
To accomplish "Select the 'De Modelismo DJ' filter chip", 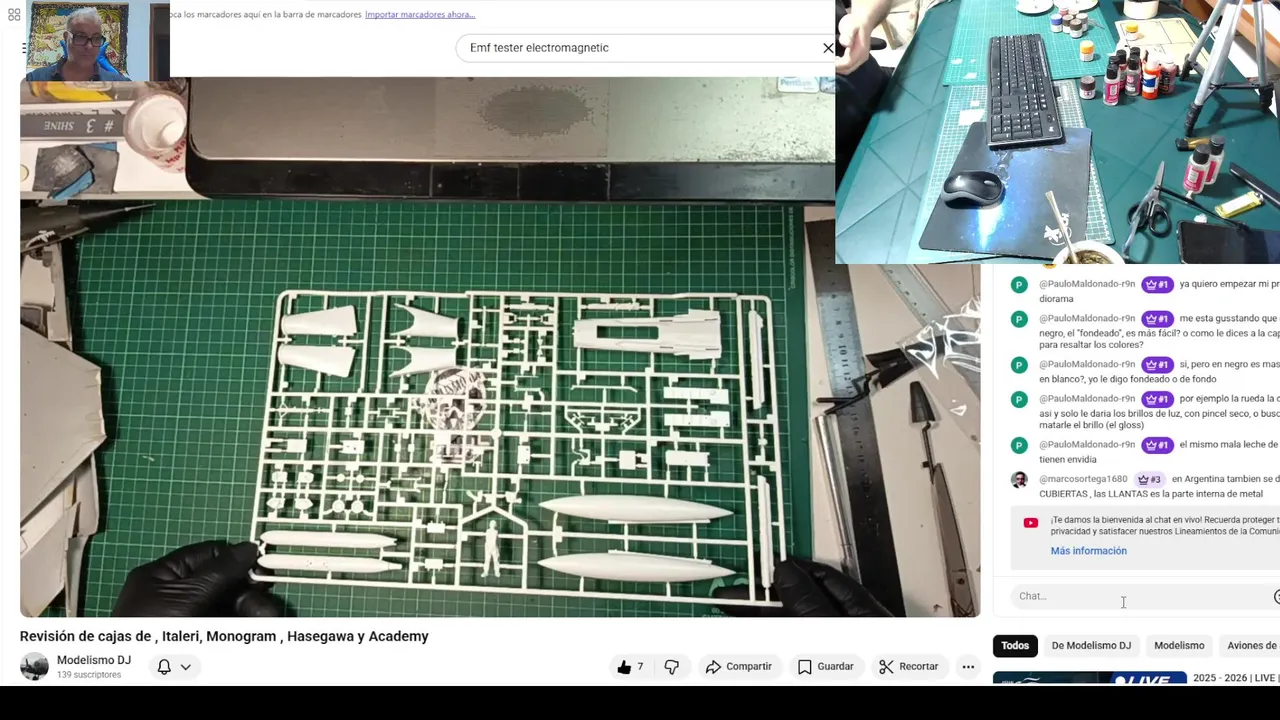I will pyautogui.click(x=1091, y=646).
